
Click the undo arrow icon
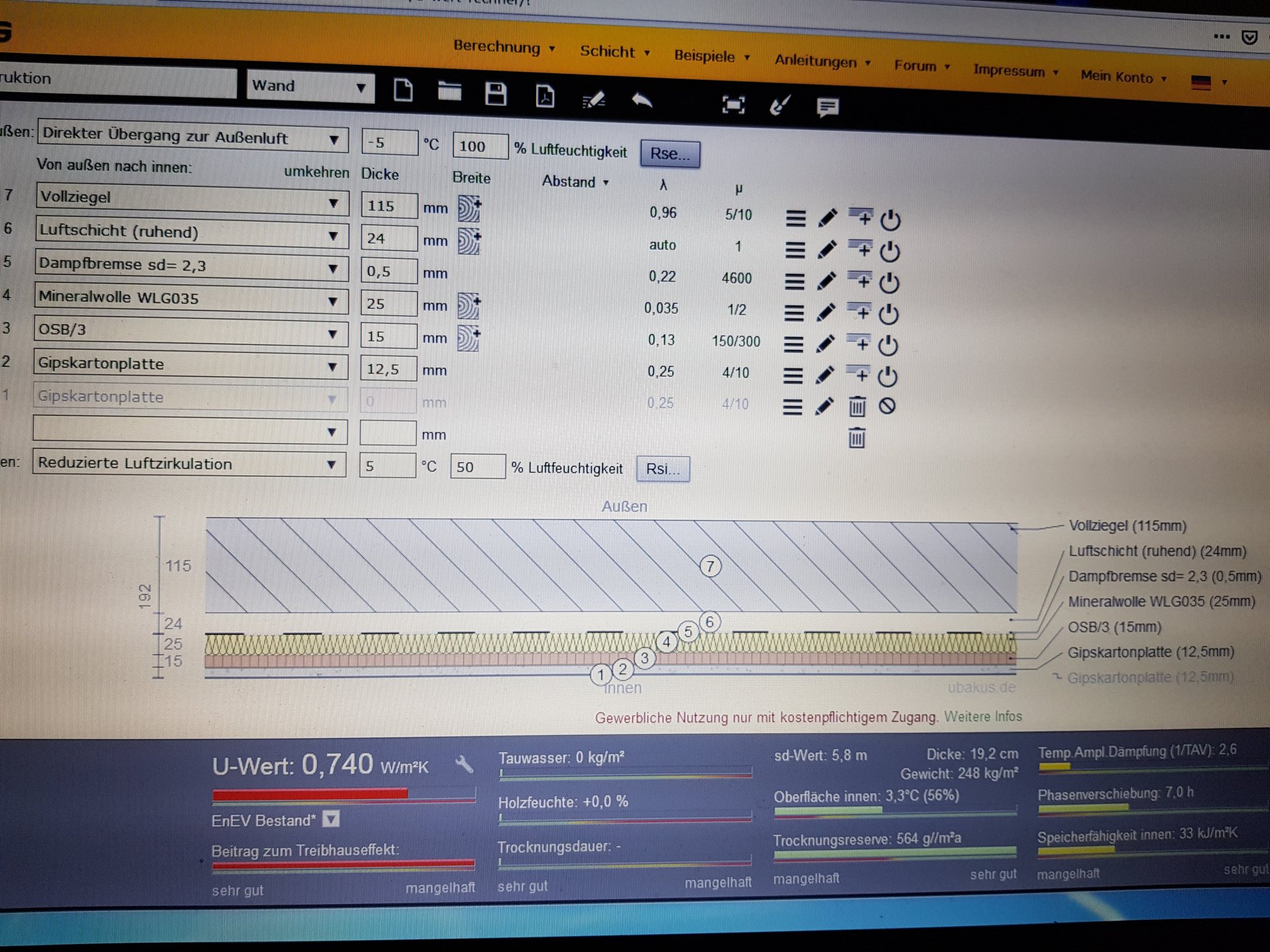tap(642, 100)
